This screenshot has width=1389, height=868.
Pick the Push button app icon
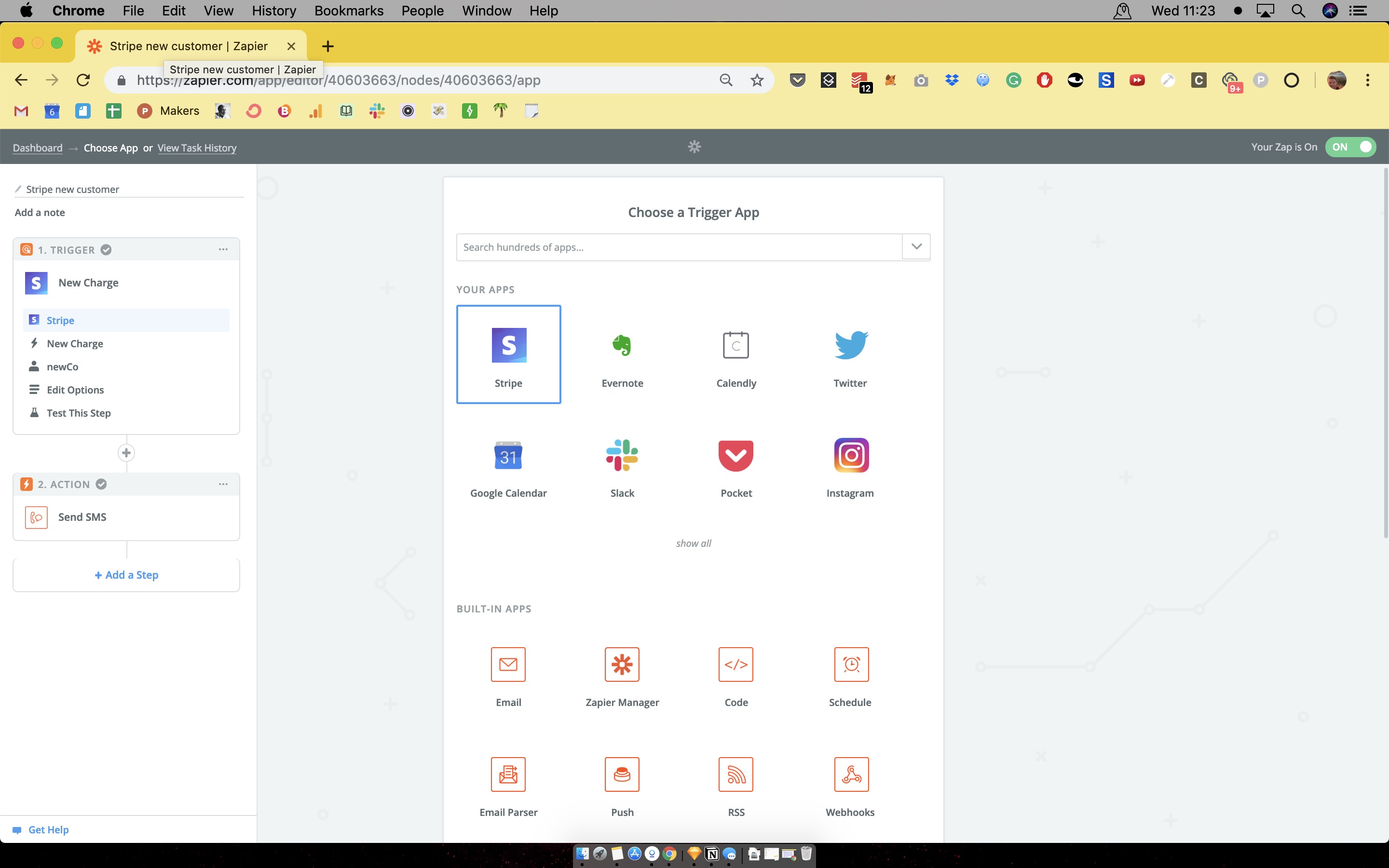pos(622,774)
